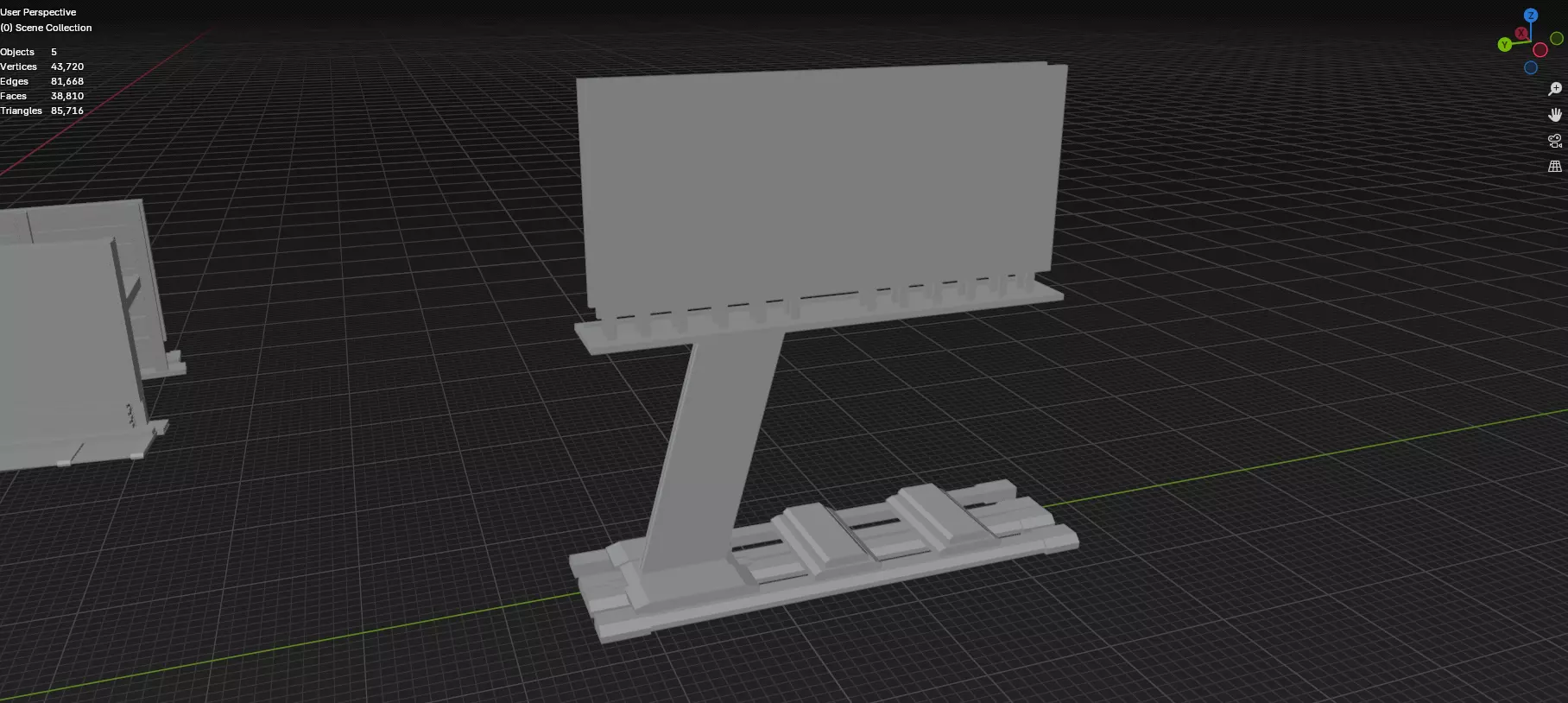
Task: Click the blue Z axis gizmo handle
Action: point(1531,16)
